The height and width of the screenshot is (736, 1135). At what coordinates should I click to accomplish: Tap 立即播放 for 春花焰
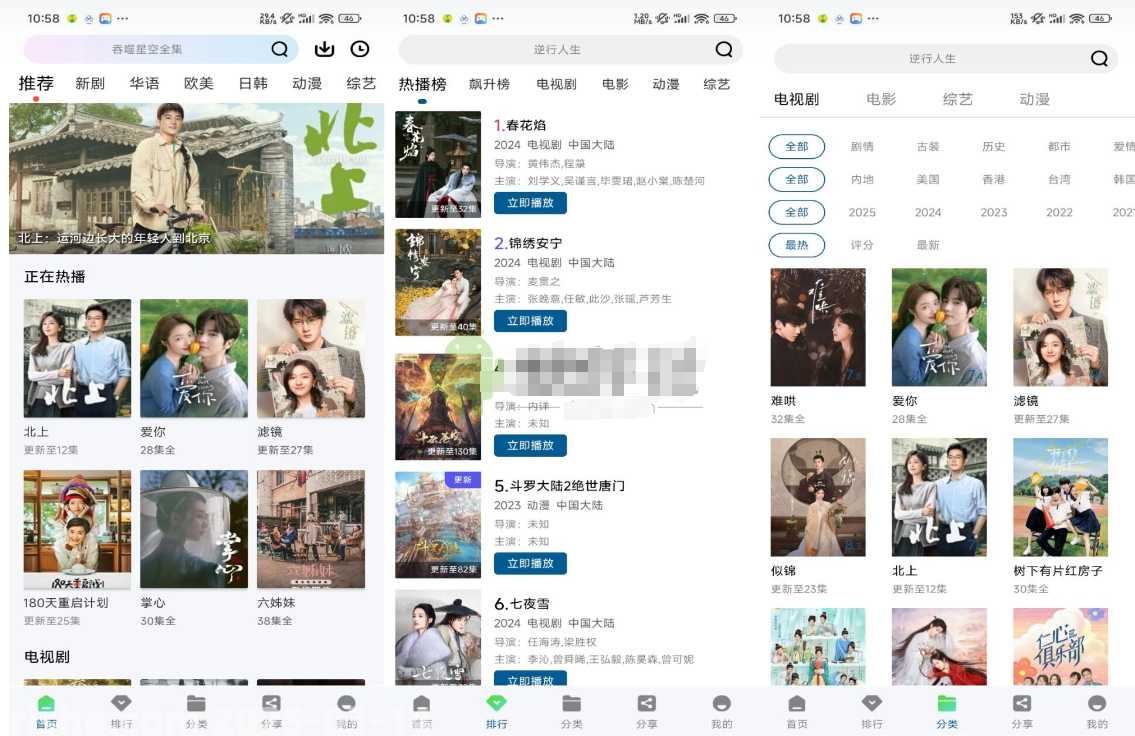pyautogui.click(x=530, y=203)
